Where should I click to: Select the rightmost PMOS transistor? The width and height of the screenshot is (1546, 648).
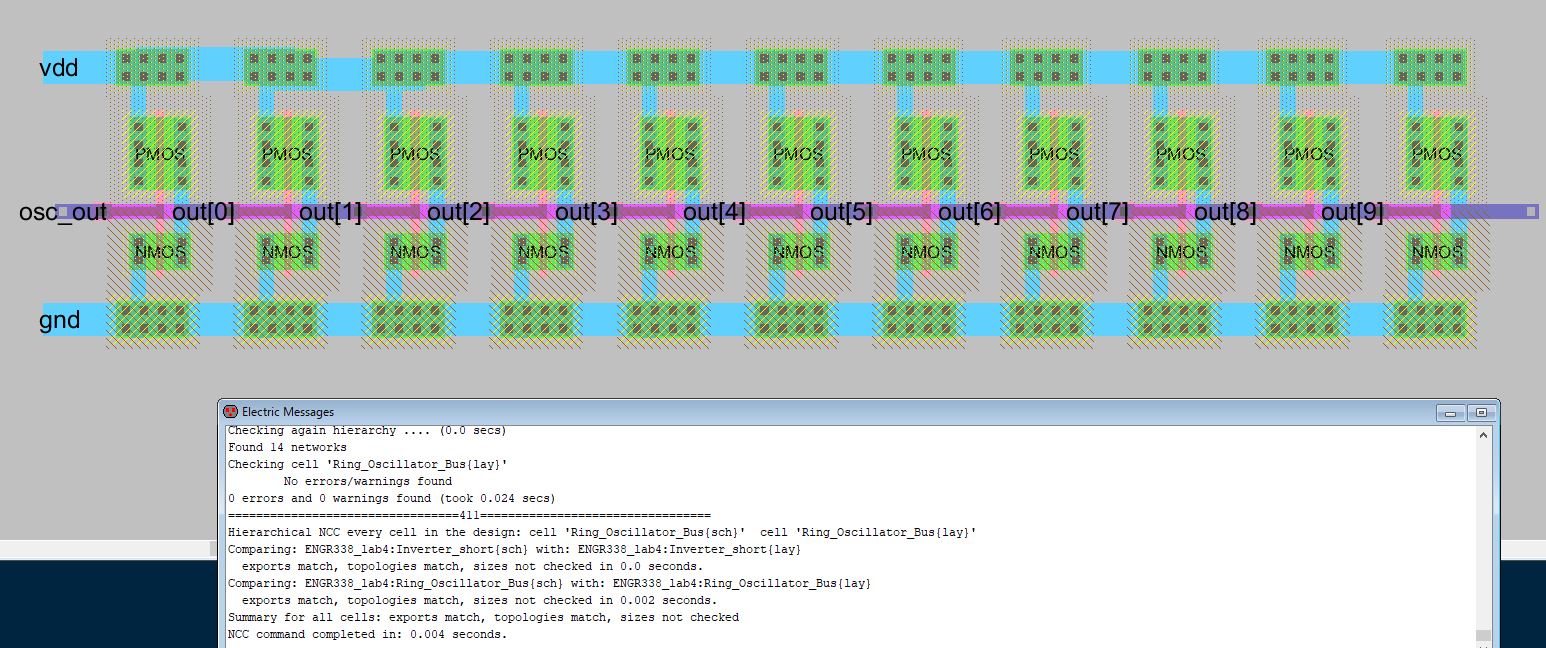(1436, 154)
